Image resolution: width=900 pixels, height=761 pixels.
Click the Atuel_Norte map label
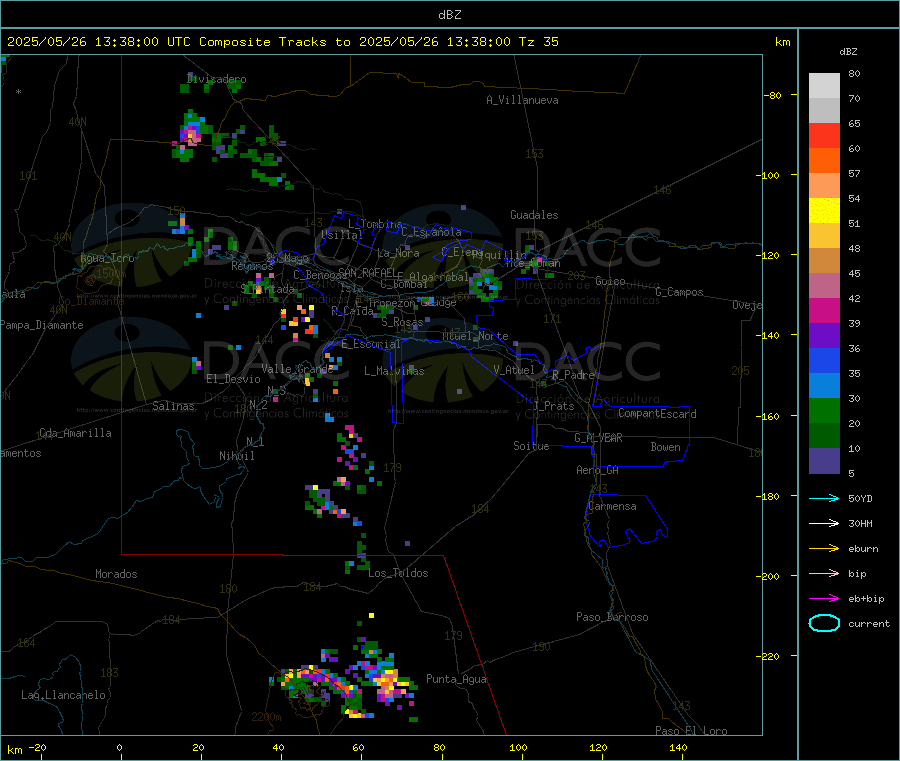[x=475, y=336]
